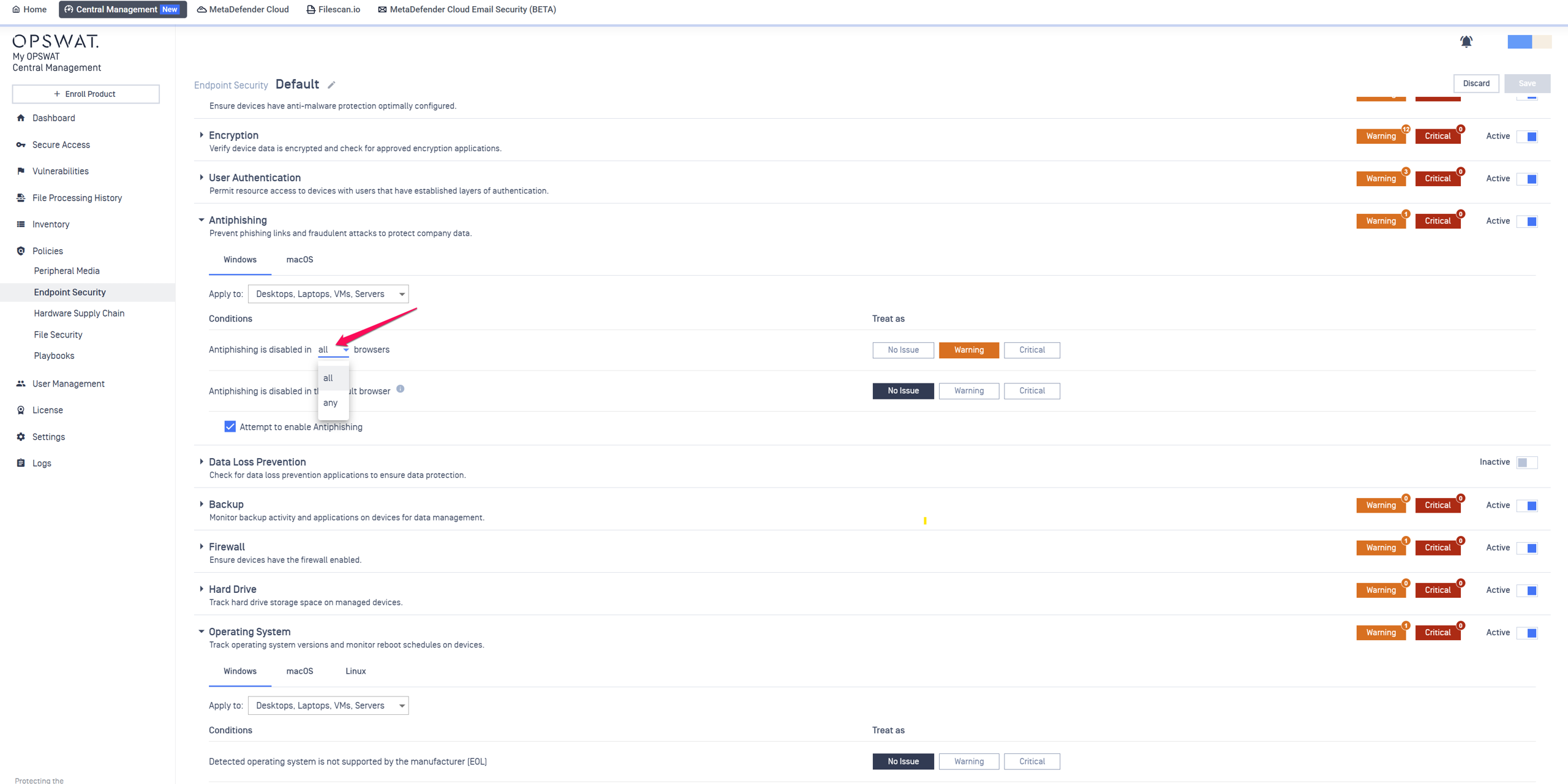Viewport: 1568px width, 784px height.
Task: Choose 'any' from the browsers dropdown list
Action: 330,402
